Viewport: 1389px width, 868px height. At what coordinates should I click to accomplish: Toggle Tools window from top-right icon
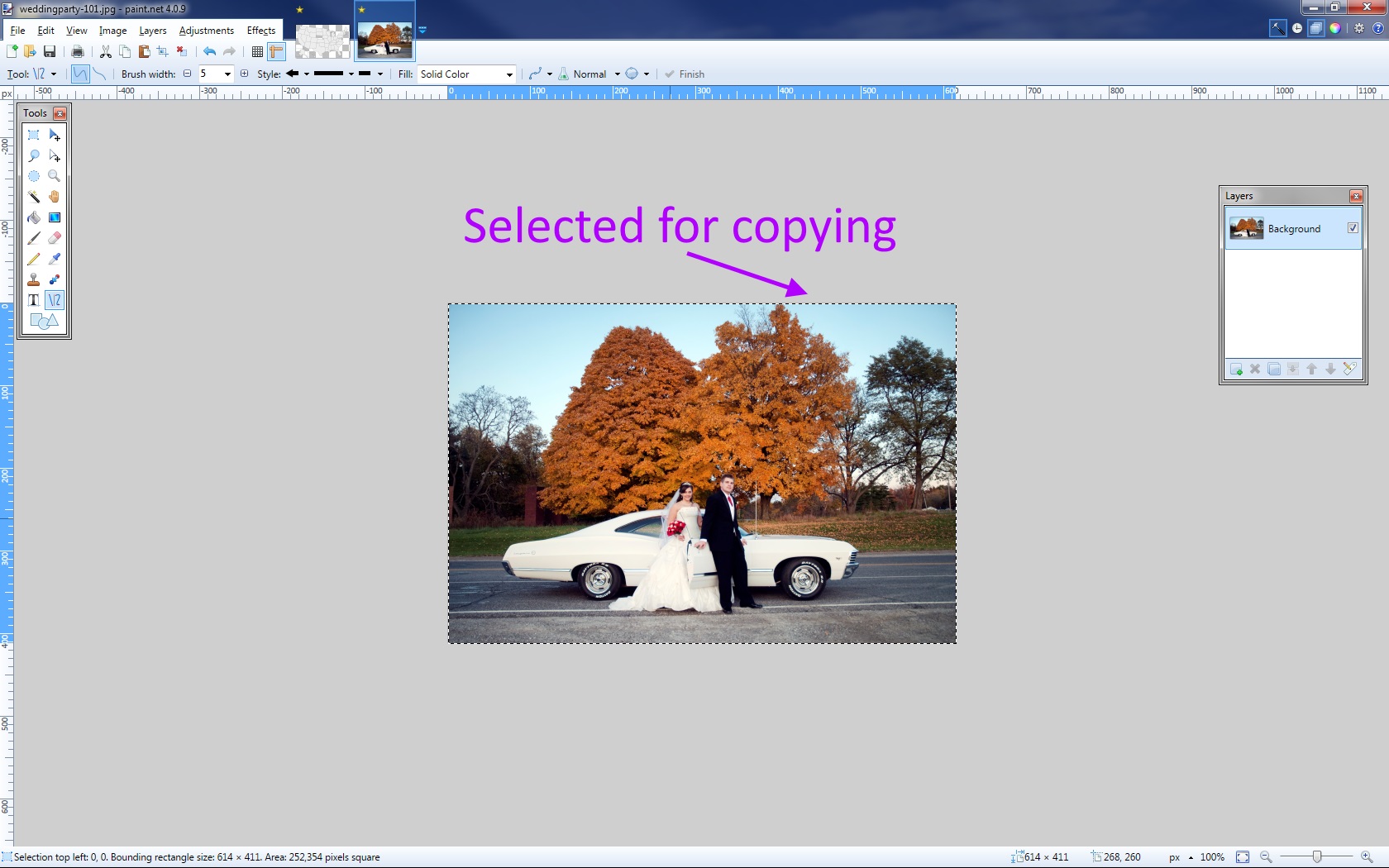(x=1277, y=28)
